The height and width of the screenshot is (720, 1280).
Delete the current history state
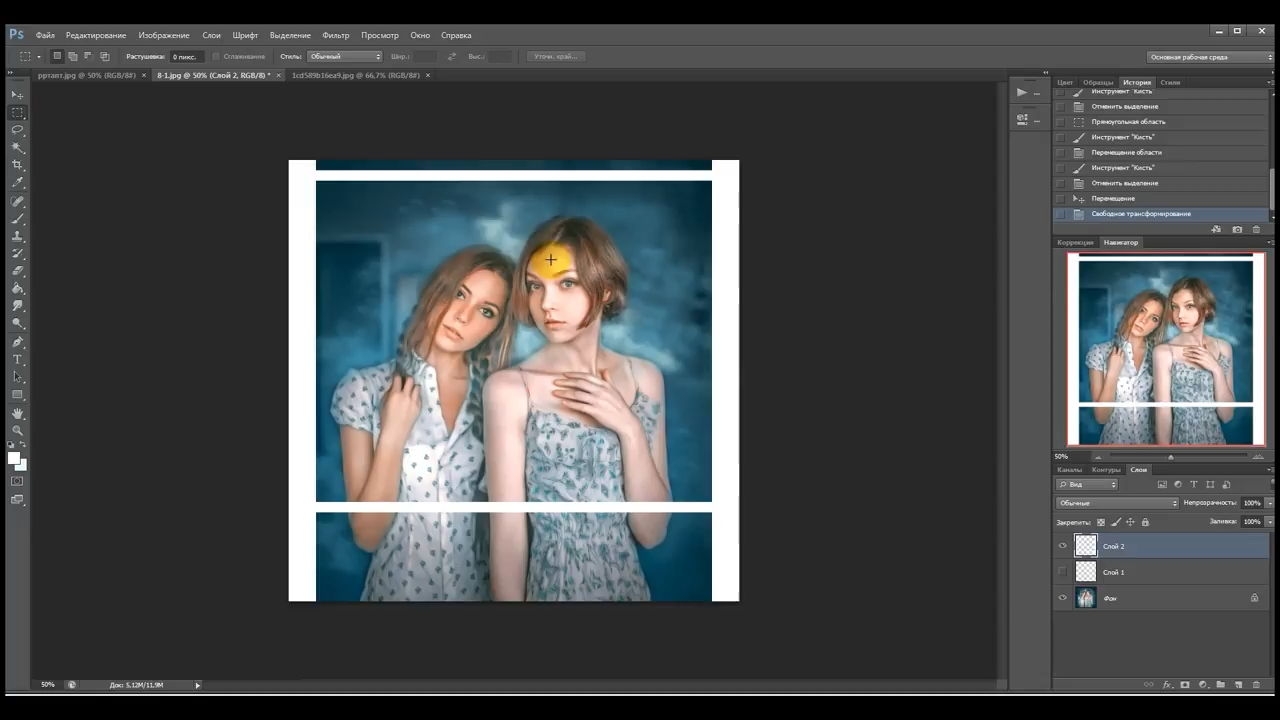1257,229
